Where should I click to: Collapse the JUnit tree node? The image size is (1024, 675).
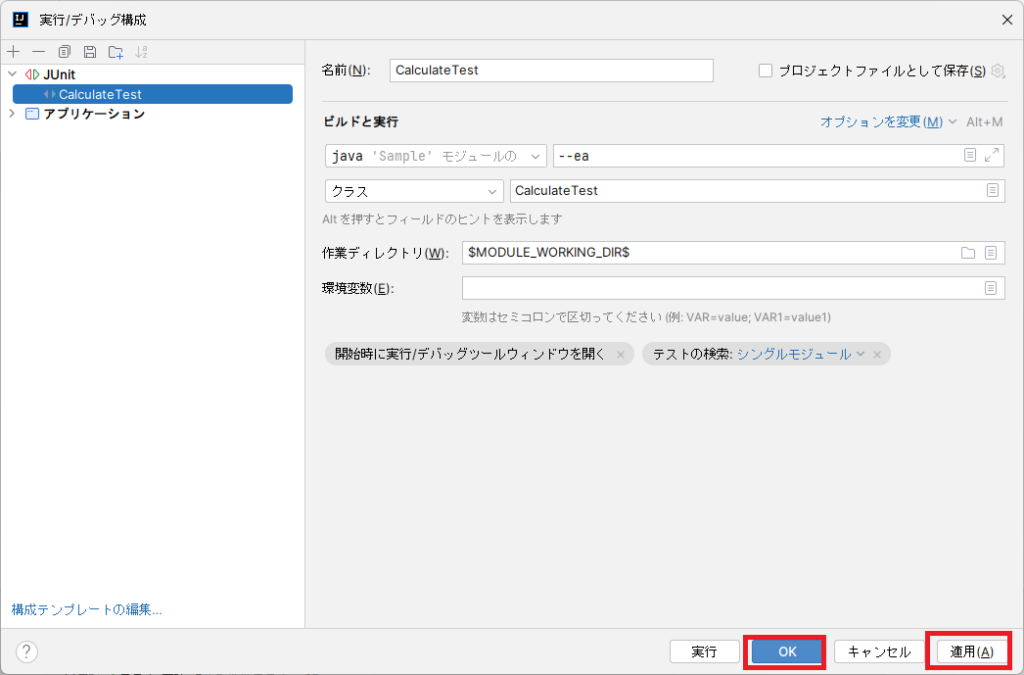12,74
